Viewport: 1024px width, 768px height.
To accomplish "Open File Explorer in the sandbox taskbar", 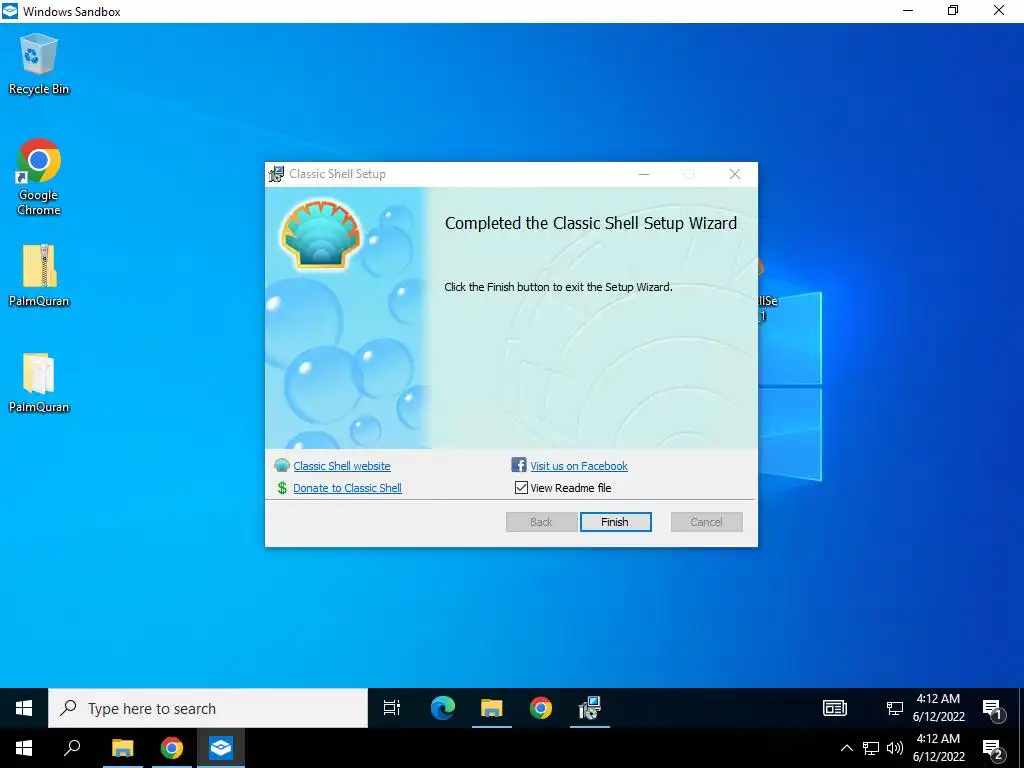I will pyautogui.click(x=492, y=708).
